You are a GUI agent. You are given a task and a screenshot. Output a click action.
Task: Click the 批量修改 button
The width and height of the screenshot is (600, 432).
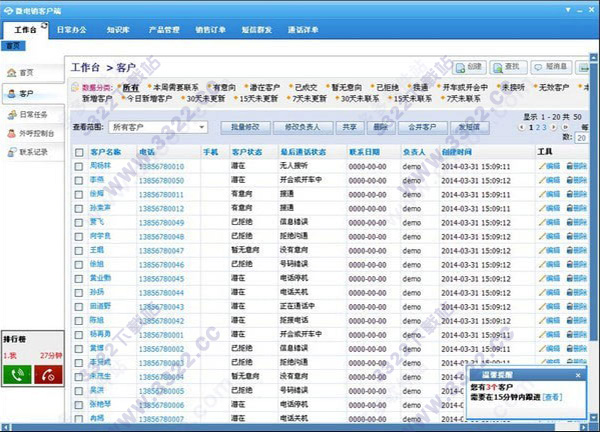click(245, 127)
